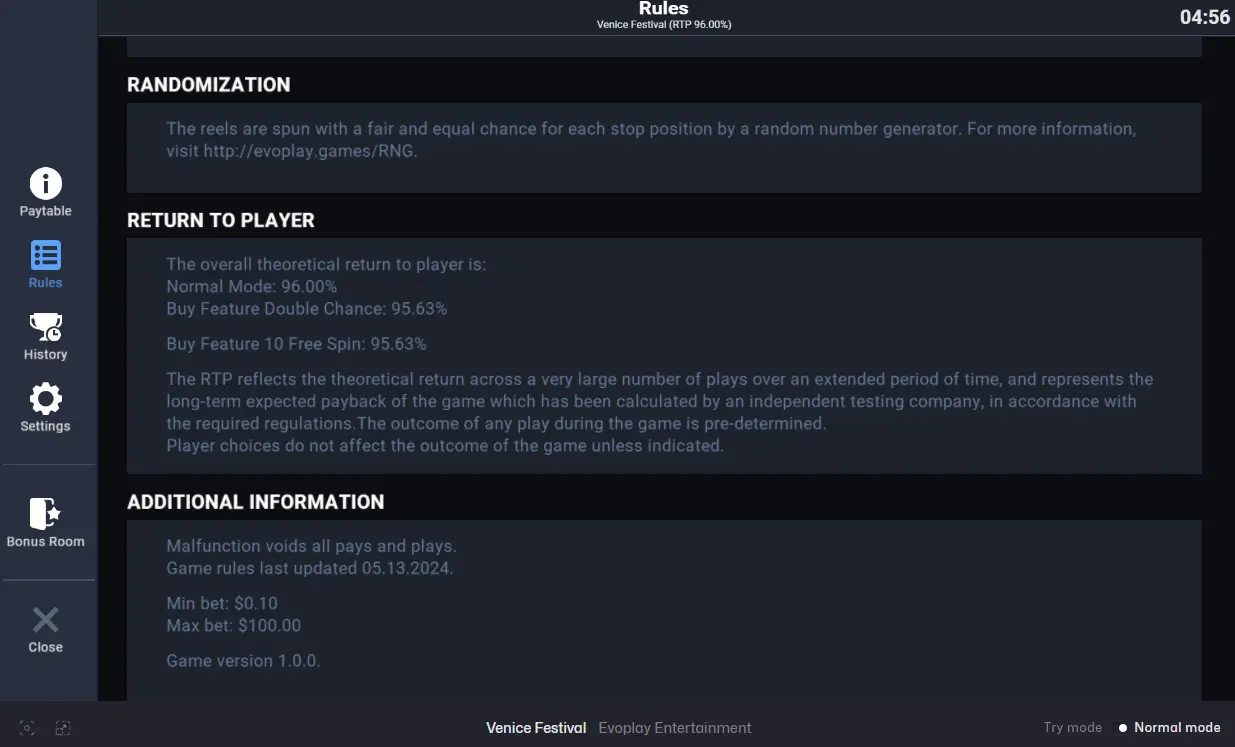Select the Rules list icon
1235x747 pixels.
[45, 256]
